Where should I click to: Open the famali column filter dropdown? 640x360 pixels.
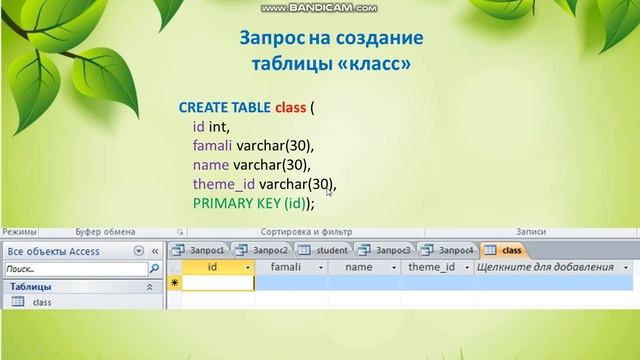pyautogui.click(x=321, y=268)
